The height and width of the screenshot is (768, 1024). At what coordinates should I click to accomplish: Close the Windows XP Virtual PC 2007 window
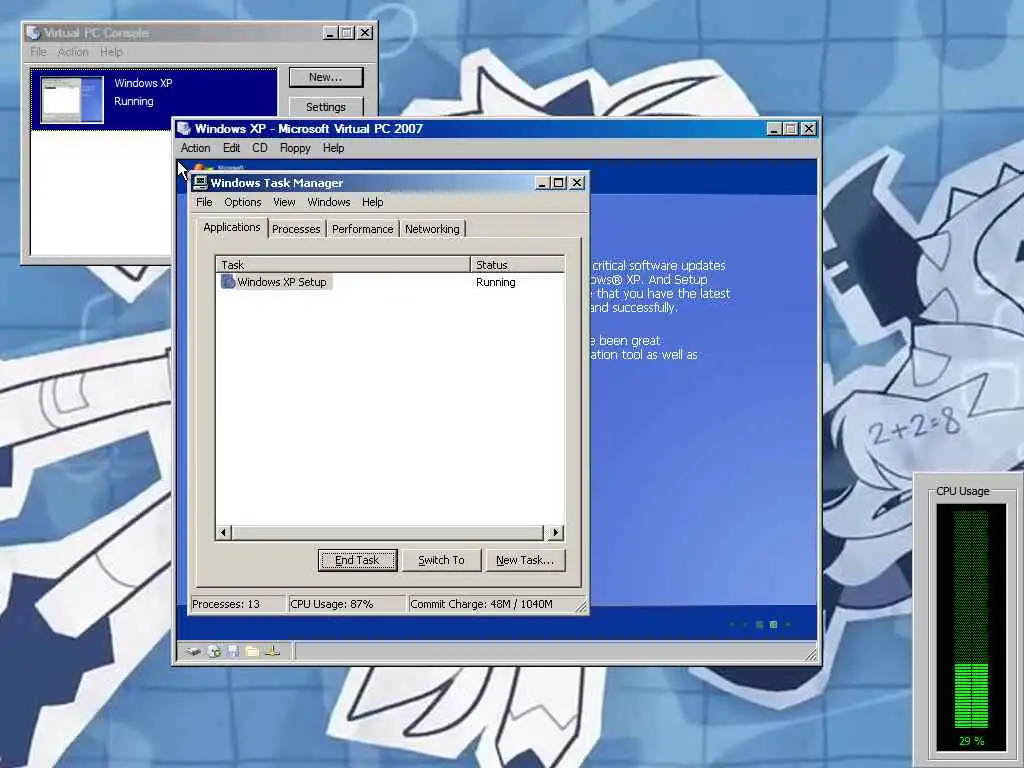coord(808,129)
